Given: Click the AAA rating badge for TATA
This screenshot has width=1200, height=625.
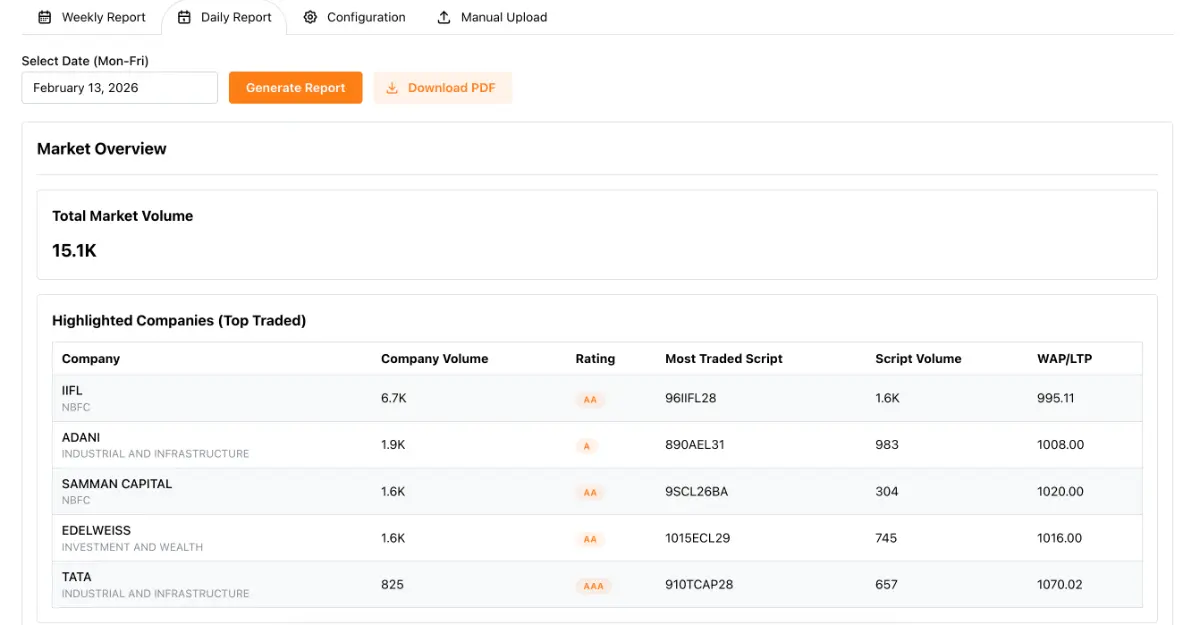Looking at the screenshot, I should (x=593, y=586).
